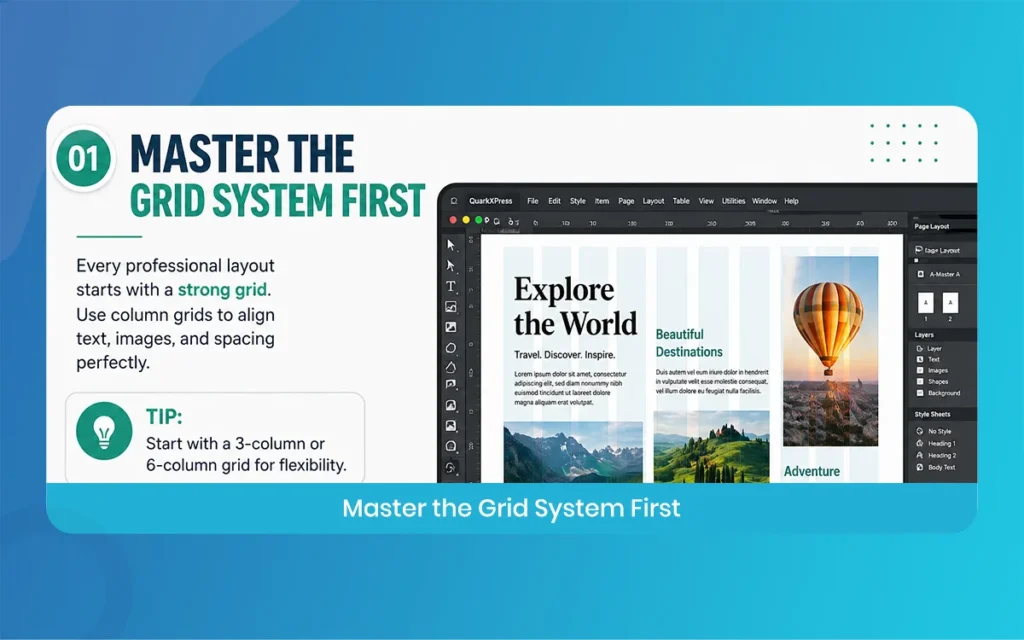
Task: Open the Layout menu
Action: pos(653,201)
